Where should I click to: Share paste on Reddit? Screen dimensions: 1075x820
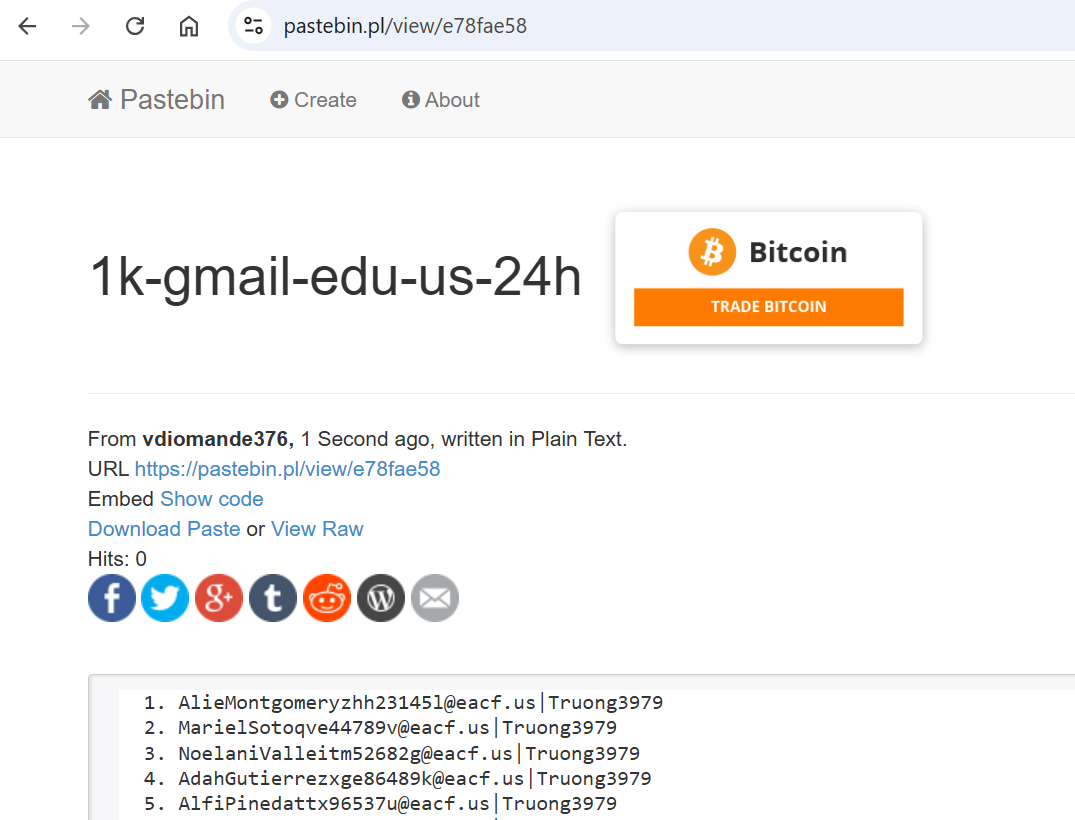tap(327, 598)
